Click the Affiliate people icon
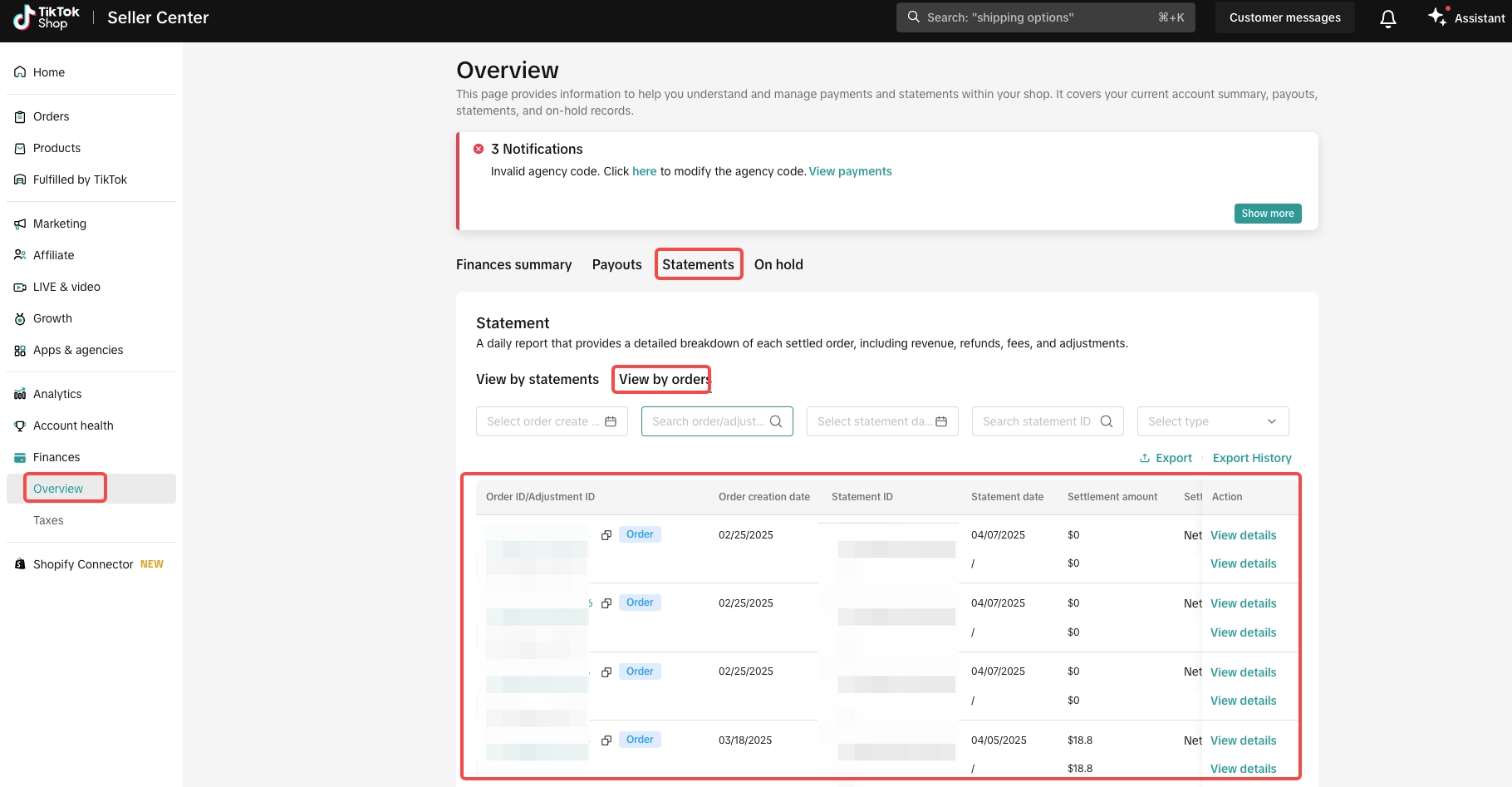Image resolution: width=1512 pixels, height=787 pixels. pyautogui.click(x=20, y=255)
